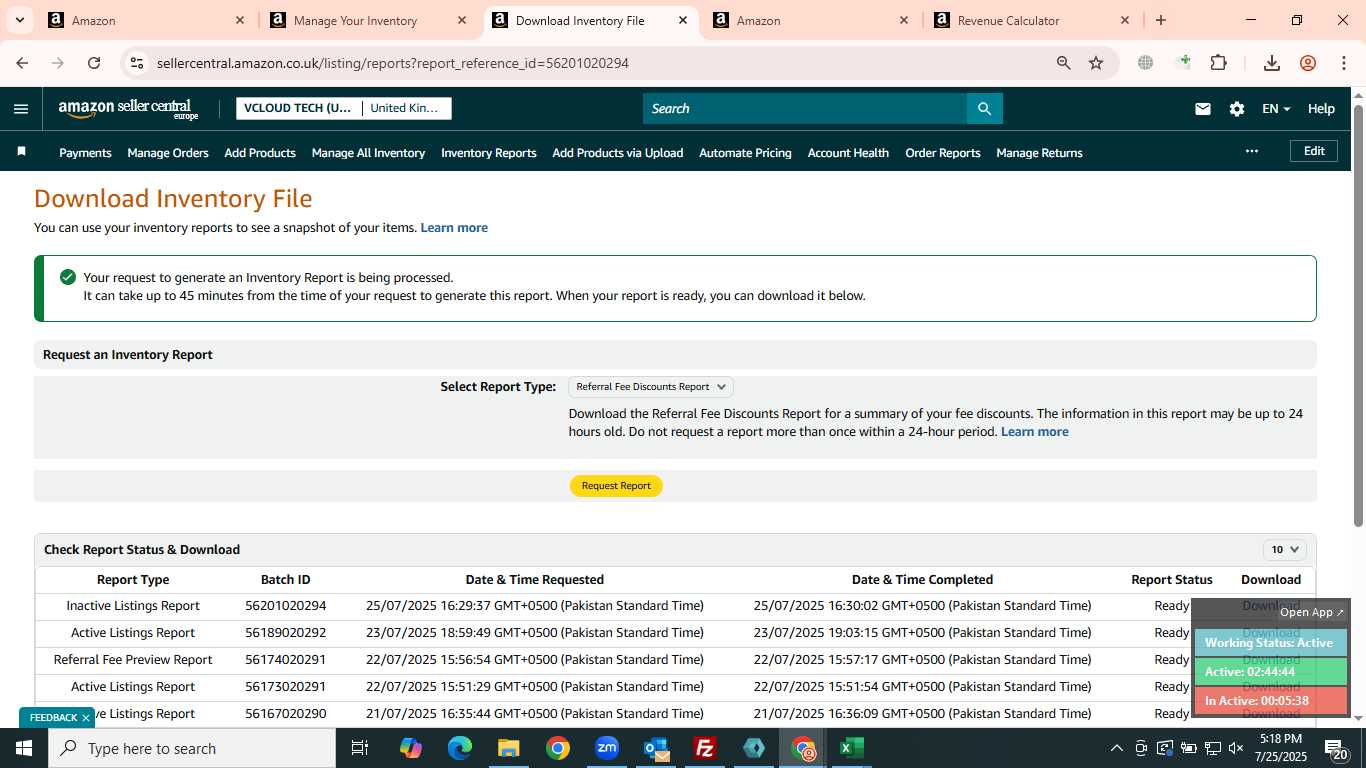This screenshot has width=1366, height=768.
Task: Close the FEEDBACK tab with X
Action: pos(86,718)
